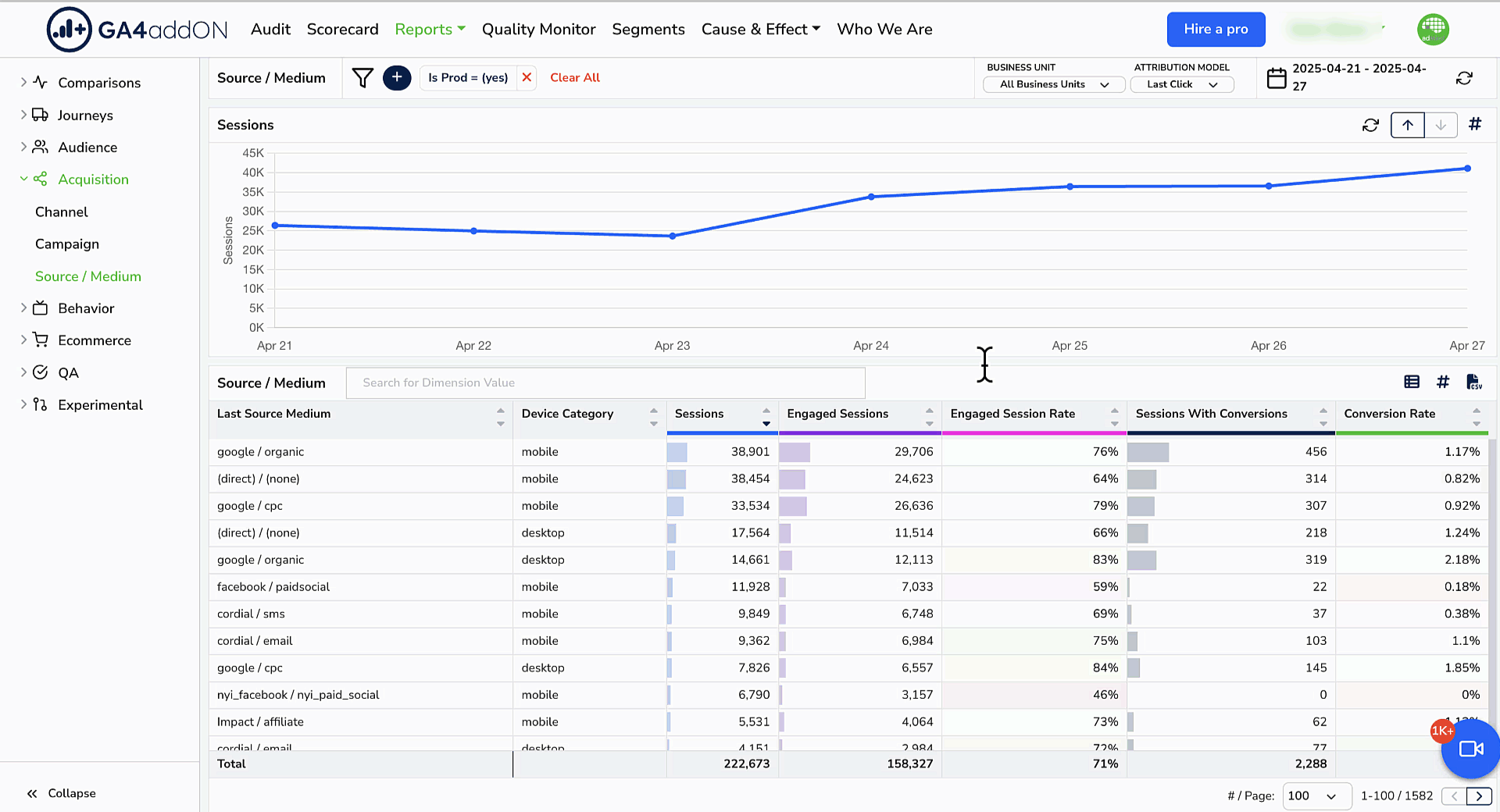Switch to the Quality Monitor section
The height and width of the screenshot is (812, 1500).
click(538, 29)
